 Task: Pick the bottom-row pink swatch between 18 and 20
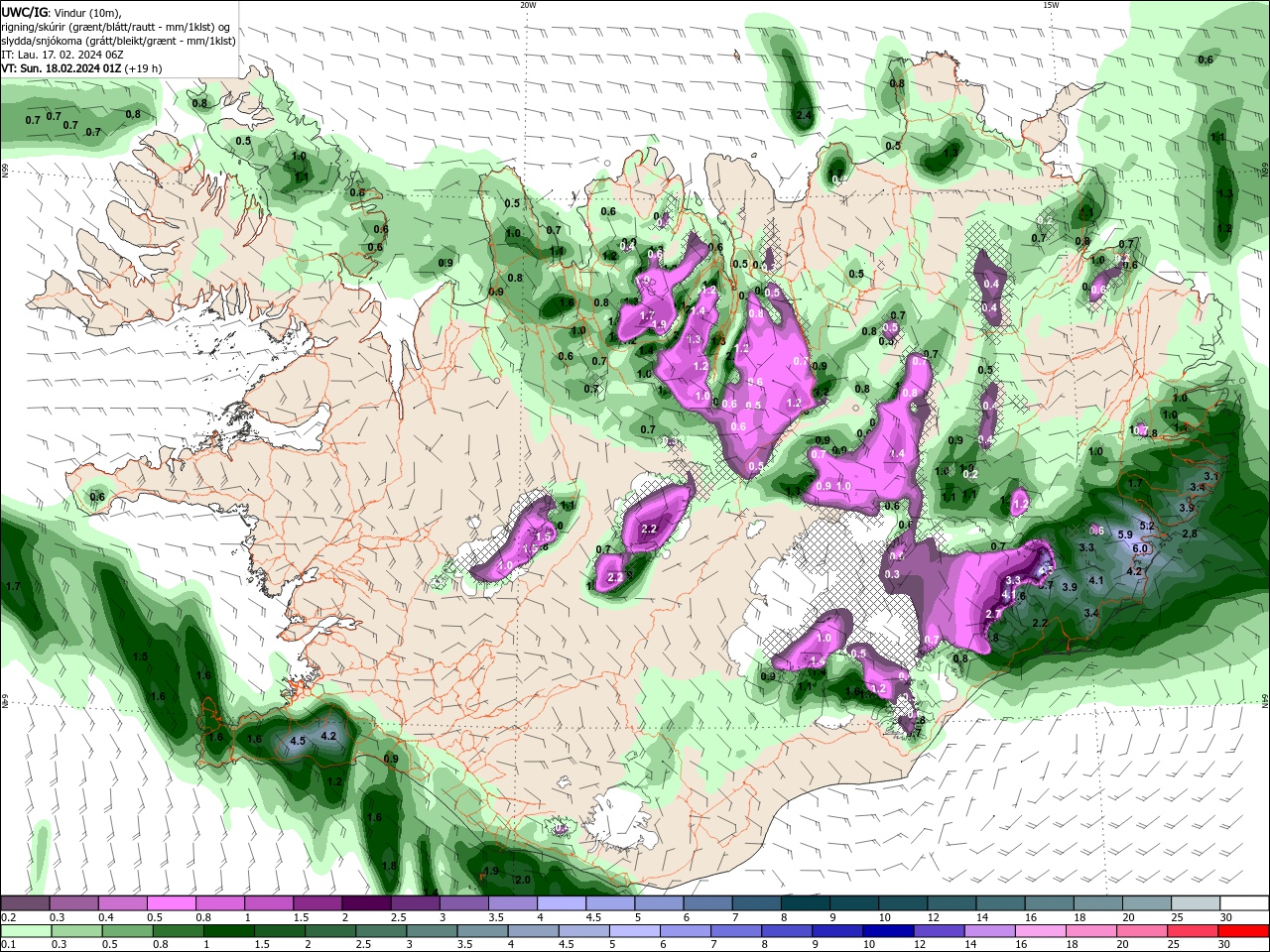click(1090, 931)
